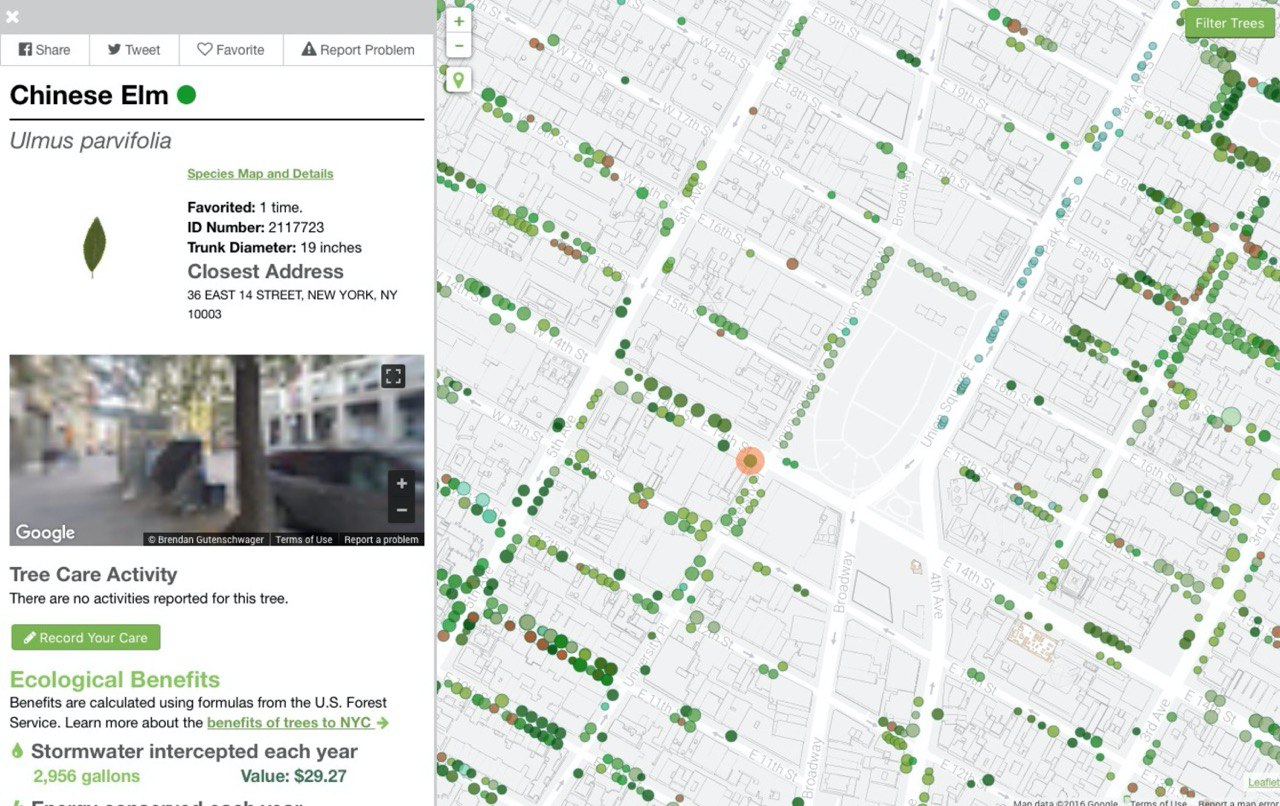Screen dimensions: 1280x806
Task: Zoom out on the tree map
Action: tap(458, 45)
